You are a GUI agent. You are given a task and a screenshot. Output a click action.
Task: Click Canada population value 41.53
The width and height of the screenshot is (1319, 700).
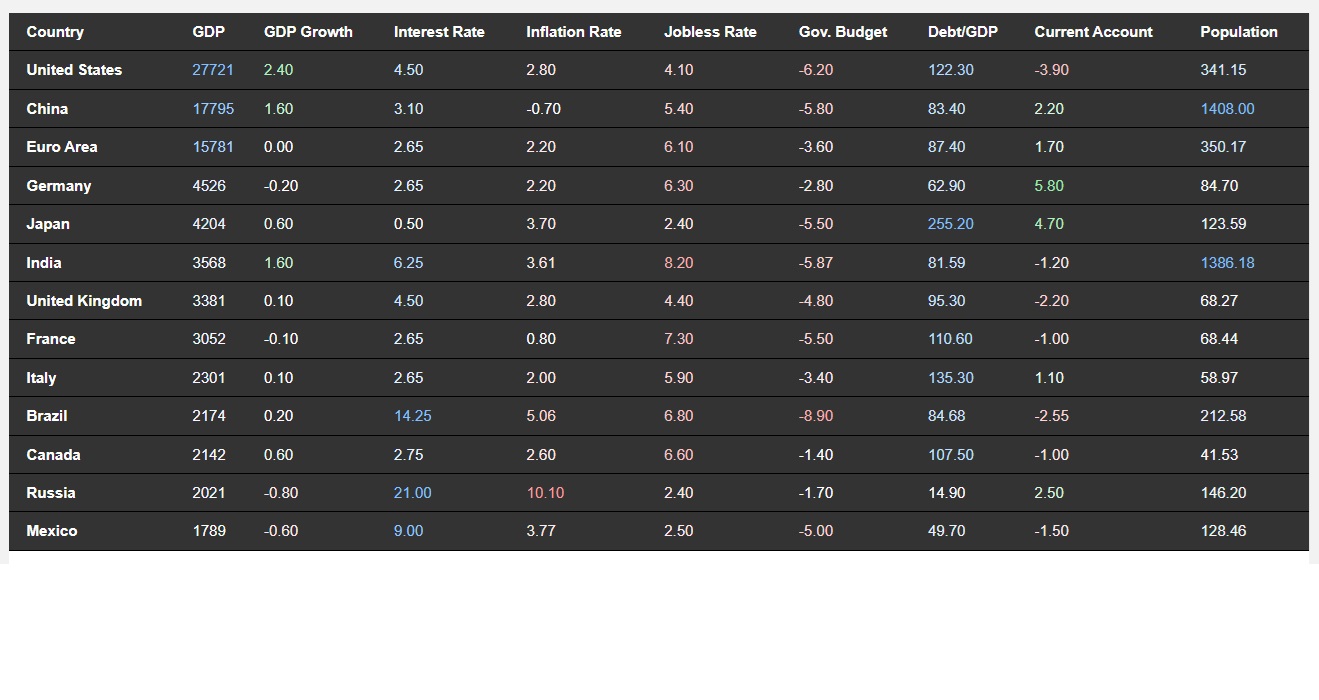(1219, 455)
